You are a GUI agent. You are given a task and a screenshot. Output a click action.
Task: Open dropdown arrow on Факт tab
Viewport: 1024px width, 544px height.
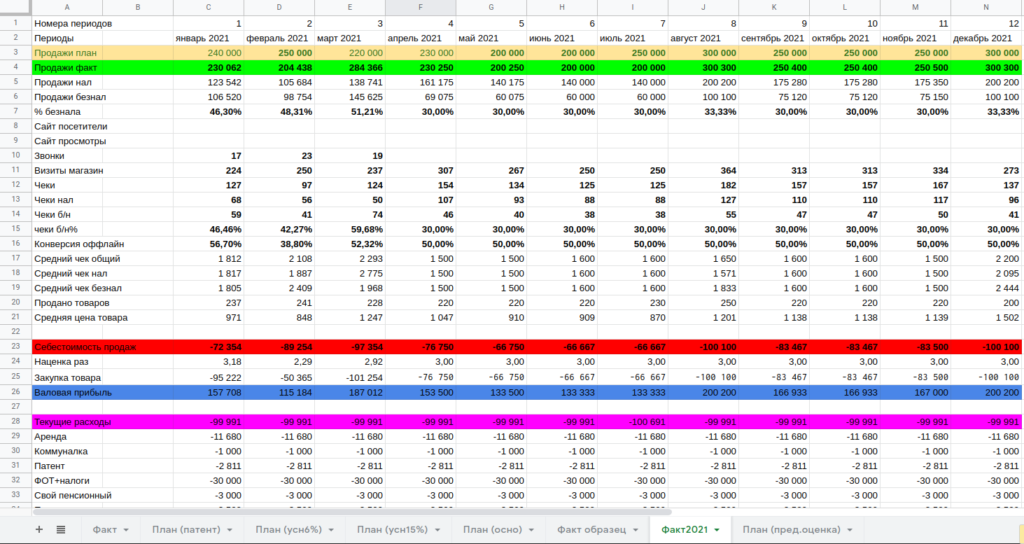(x=126, y=530)
